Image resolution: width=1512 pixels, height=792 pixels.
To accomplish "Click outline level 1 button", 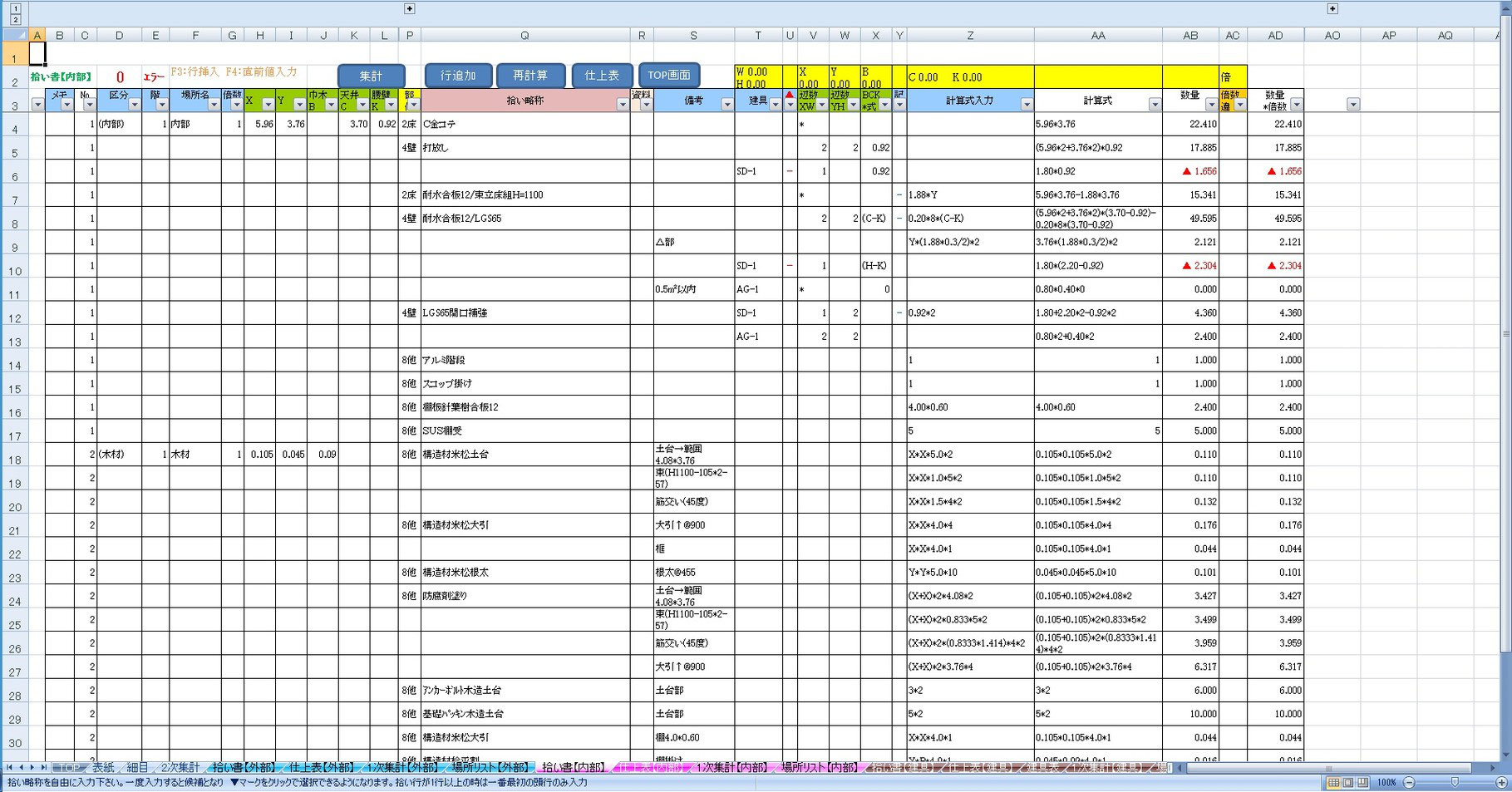I will pyautogui.click(x=15, y=7).
